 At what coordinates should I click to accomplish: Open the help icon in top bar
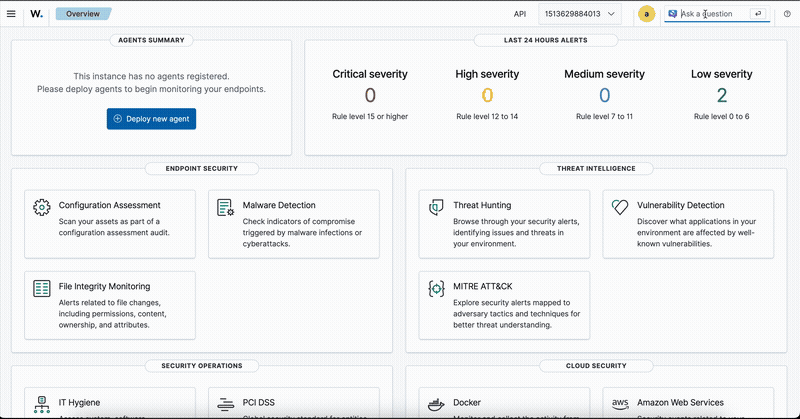pyautogui.click(x=787, y=14)
